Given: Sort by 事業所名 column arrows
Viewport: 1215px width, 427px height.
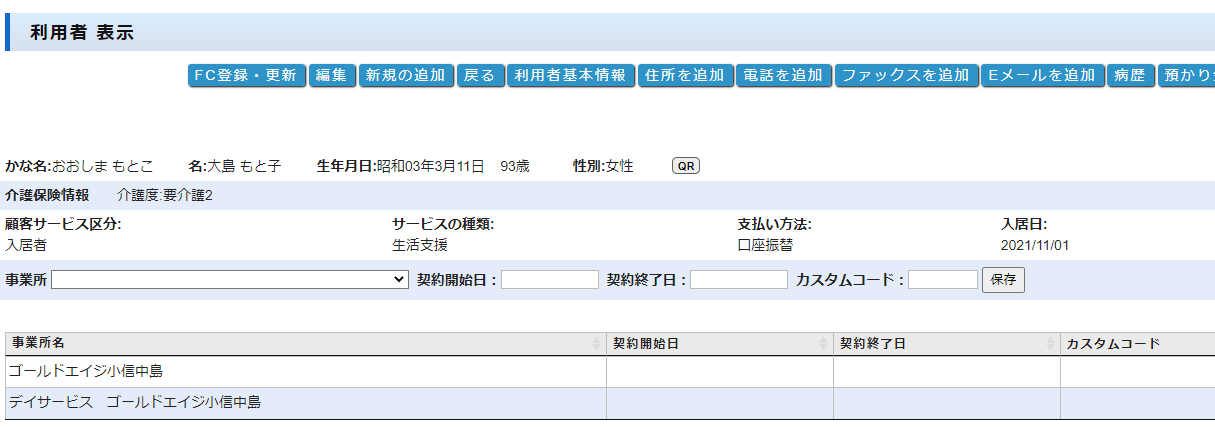Looking at the screenshot, I should tap(597, 344).
